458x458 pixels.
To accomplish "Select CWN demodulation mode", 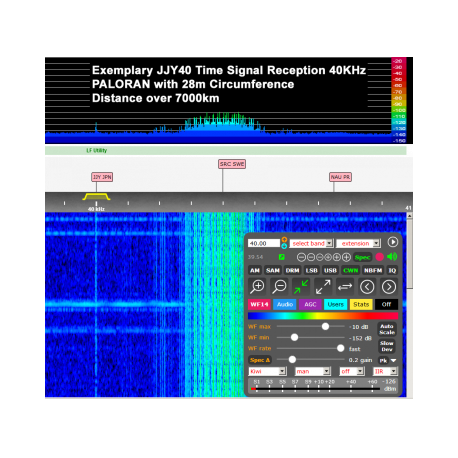I will pyautogui.click(x=350, y=270).
